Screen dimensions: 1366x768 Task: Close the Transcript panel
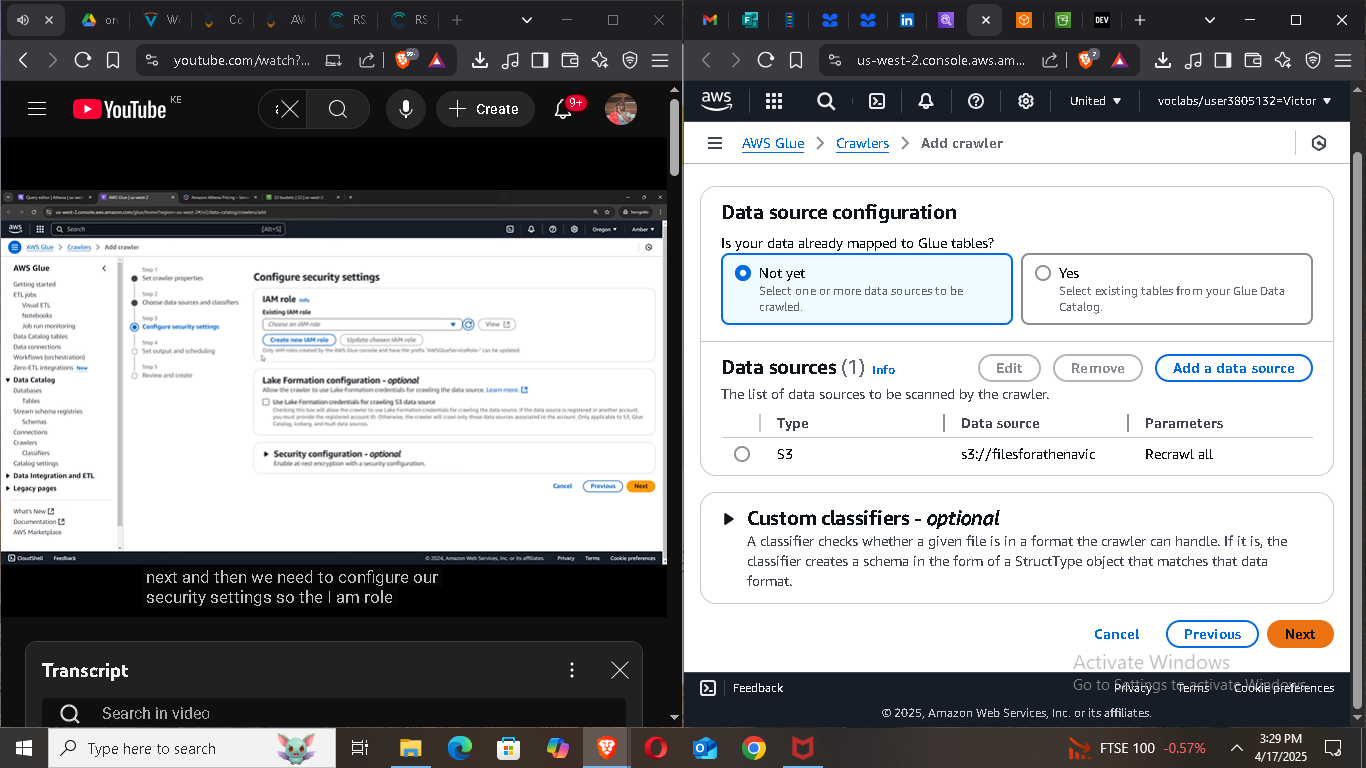coord(620,670)
